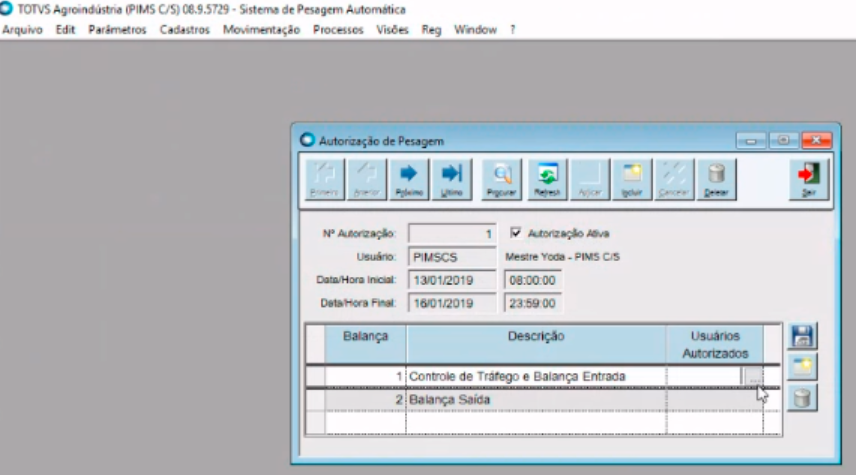The image size is (856, 475).
Task: Open the Processos menu
Action: (x=338, y=30)
